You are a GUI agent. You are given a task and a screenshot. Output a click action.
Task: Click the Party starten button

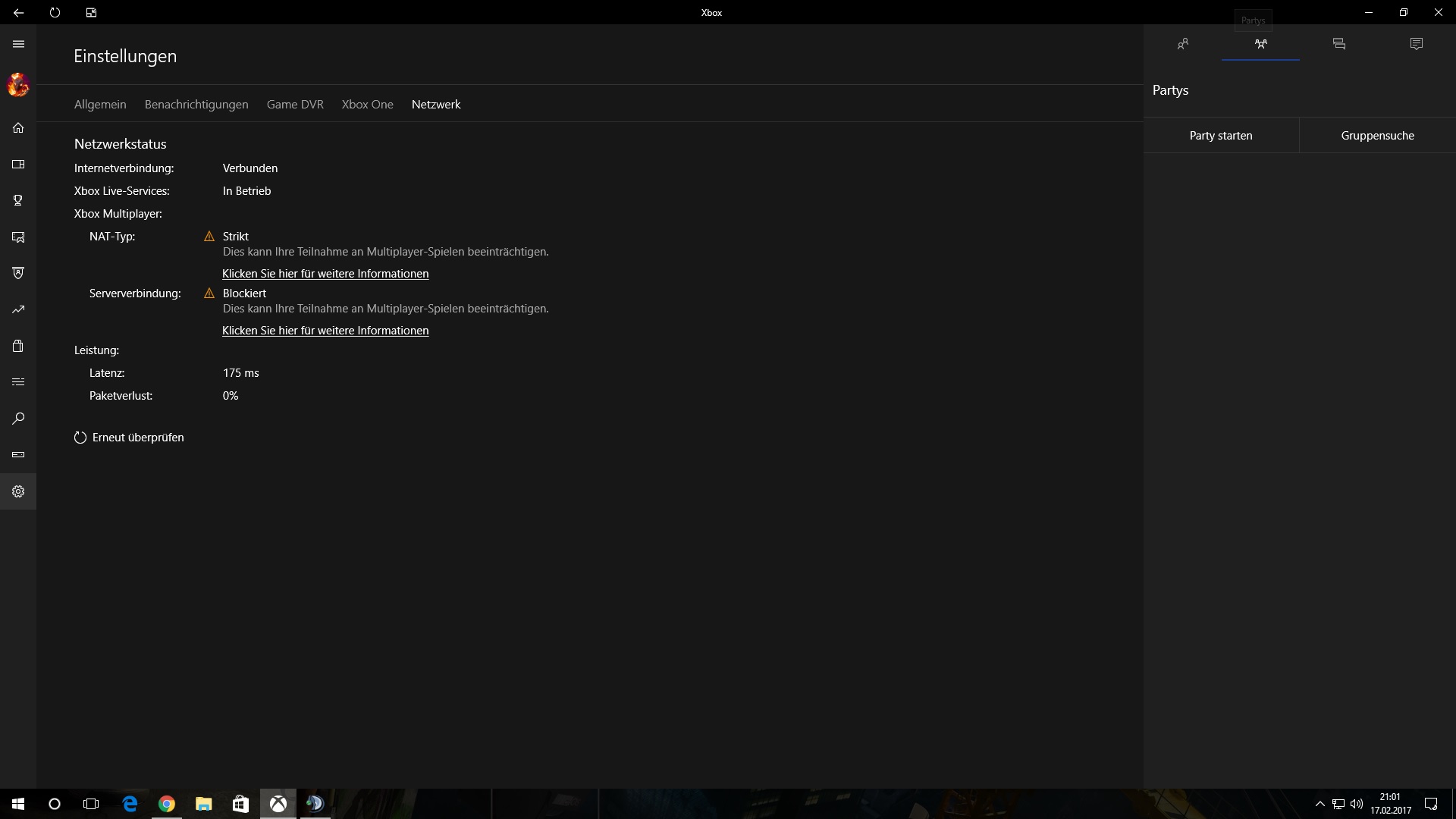pyautogui.click(x=1221, y=136)
